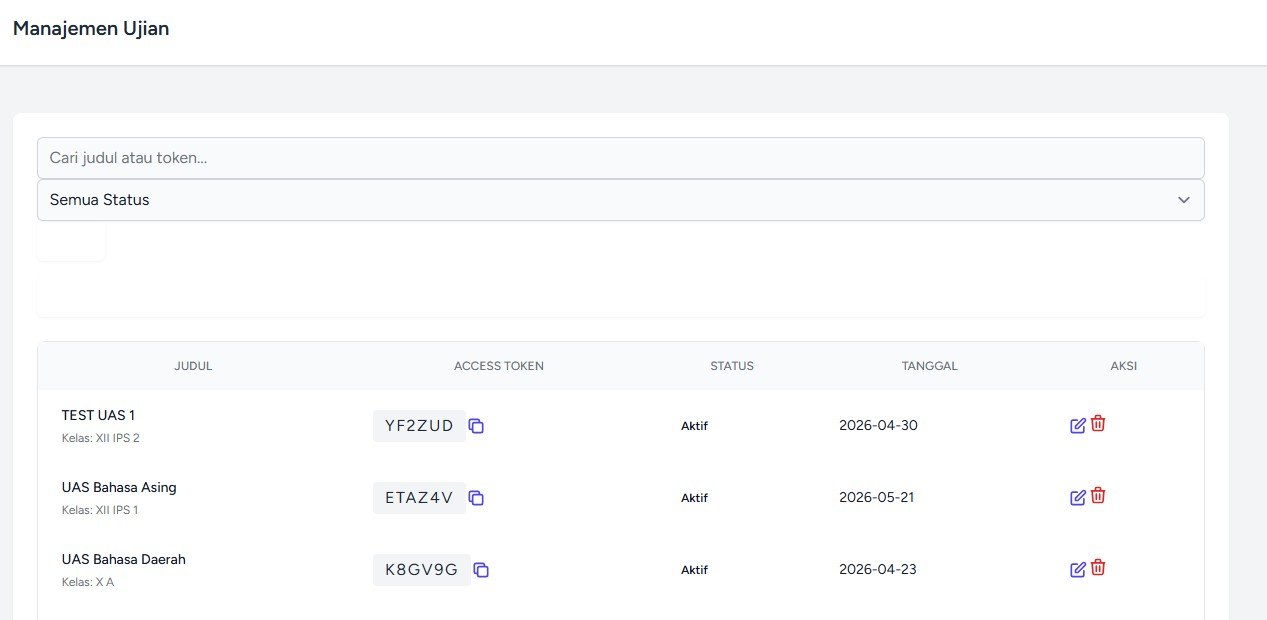Select the Kelas: XII IPS 2 label
The height and width of the screenshot is (620, 1267).
[x=101, y=438]
